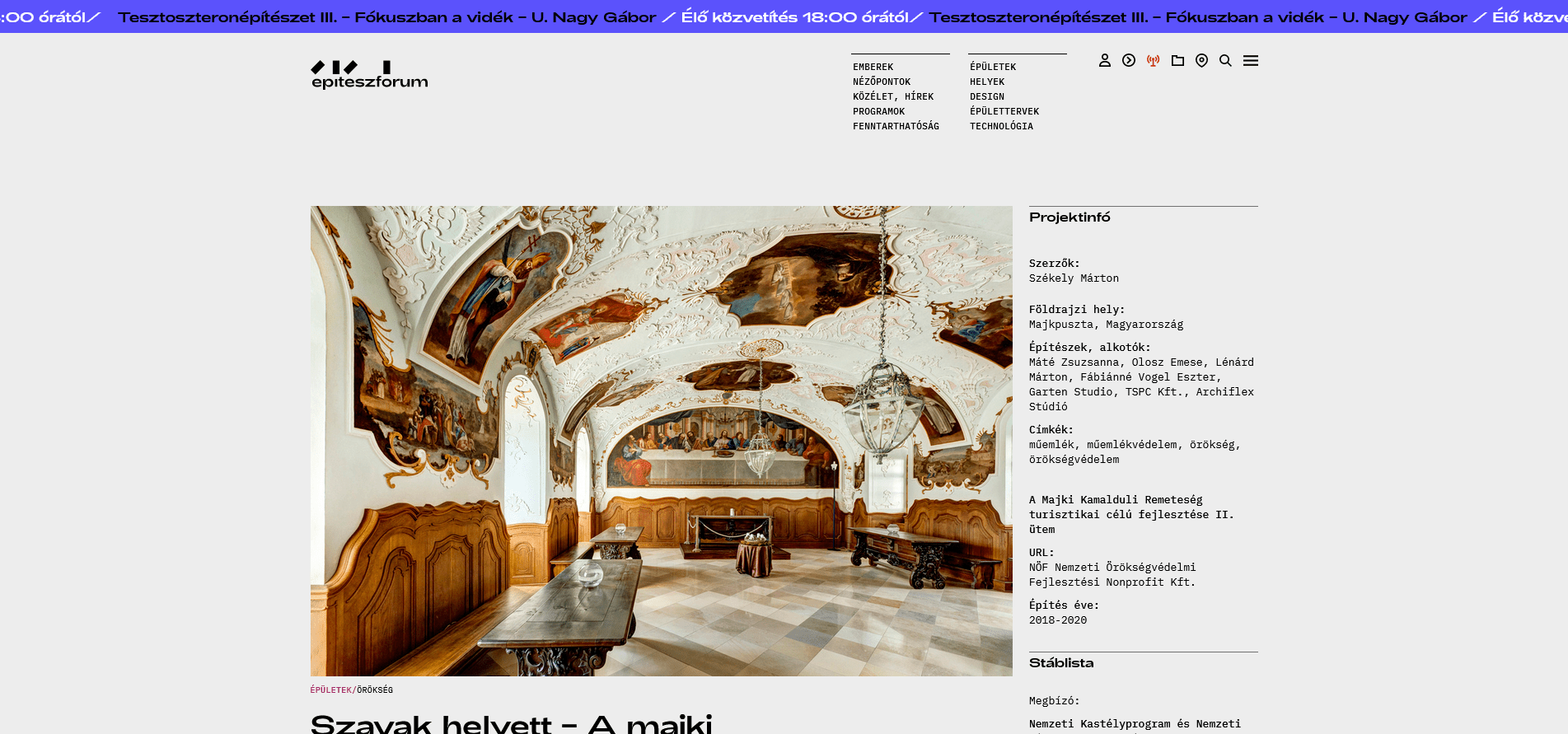Go to epiteszforum logo home

click(x=369, y=74)
